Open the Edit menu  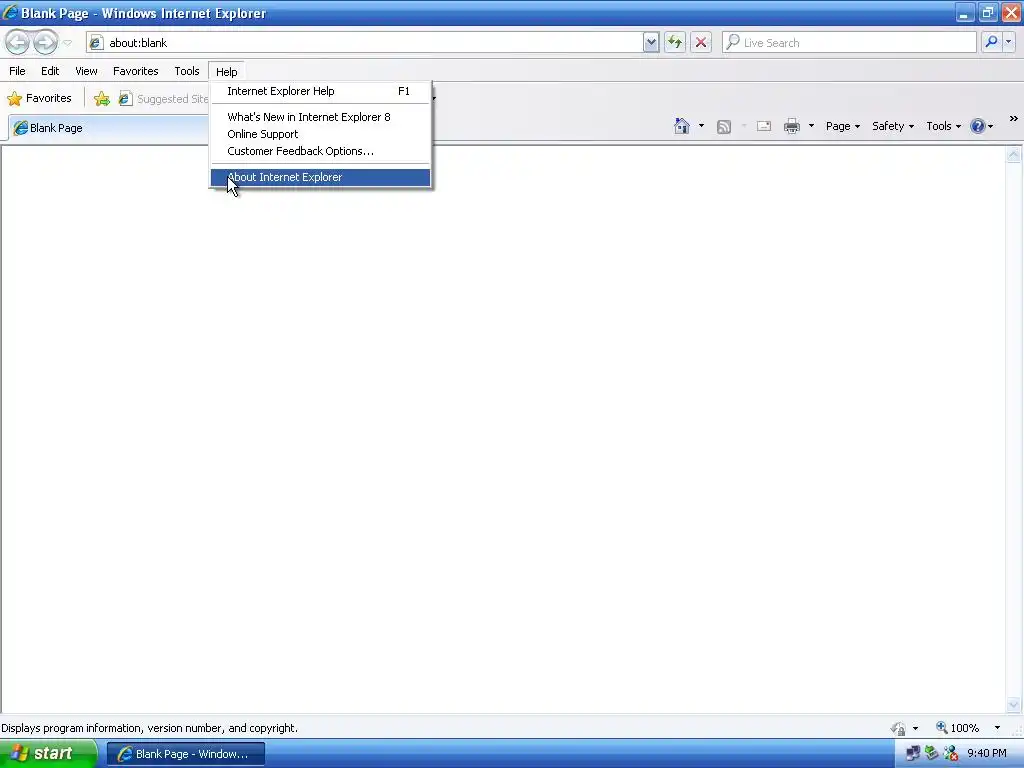pyautogui.click(x=50, y=71)
